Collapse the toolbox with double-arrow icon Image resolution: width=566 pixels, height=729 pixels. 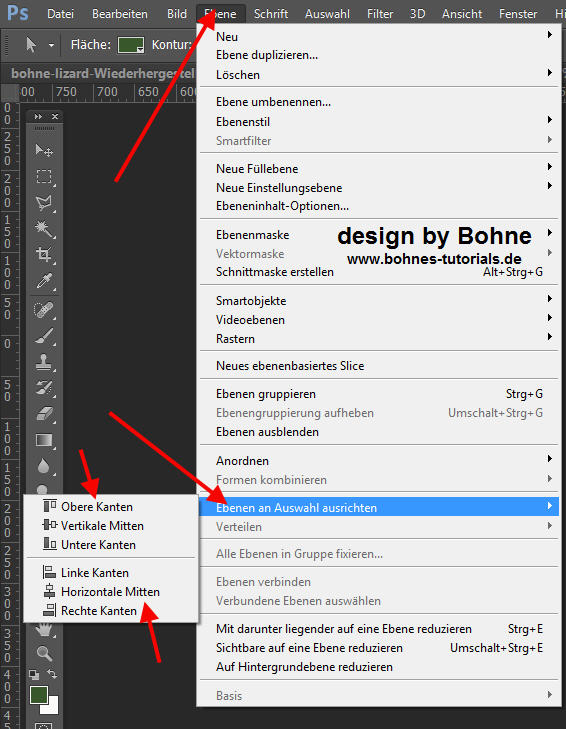point(38,116)
